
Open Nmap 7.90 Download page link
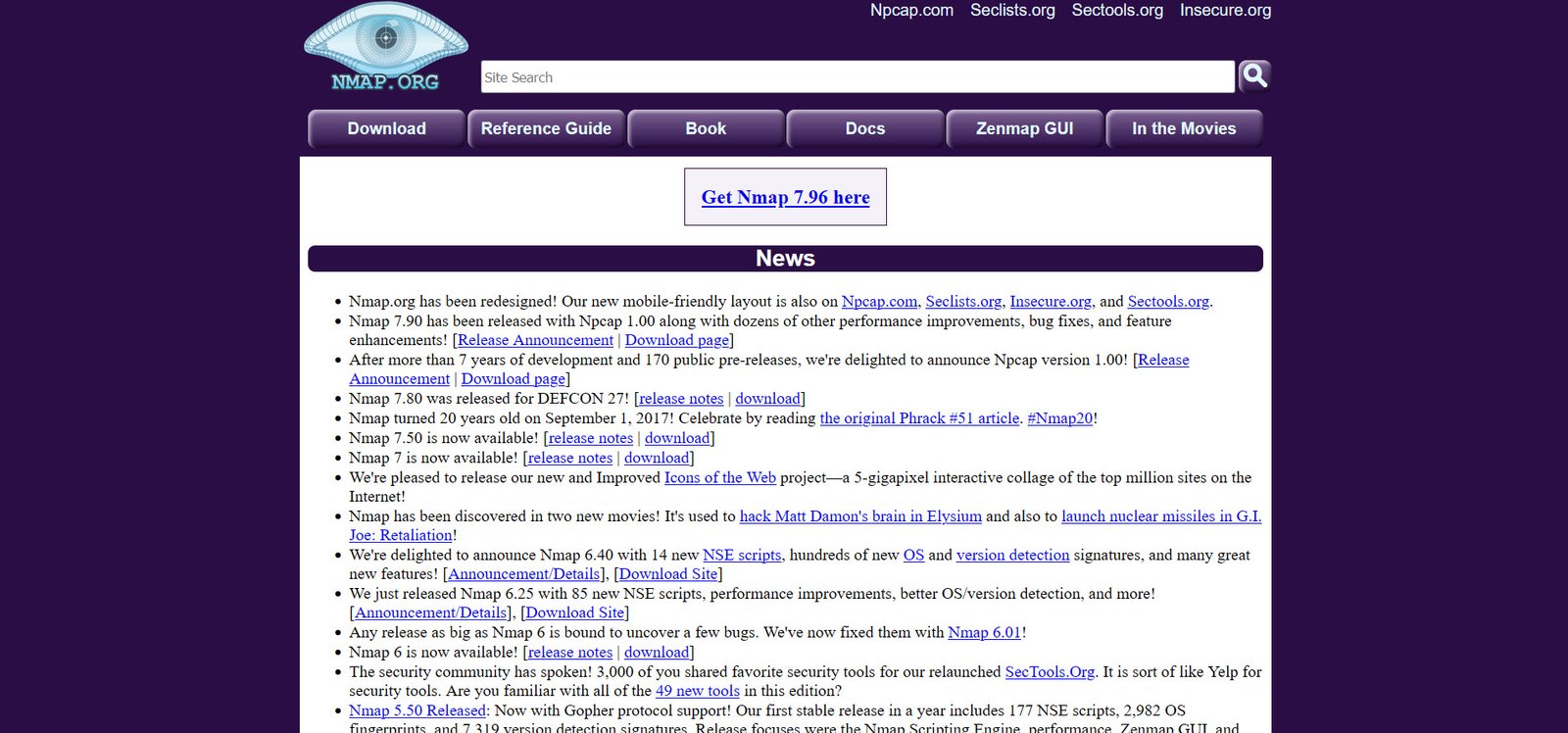click(x=677, y=340)
